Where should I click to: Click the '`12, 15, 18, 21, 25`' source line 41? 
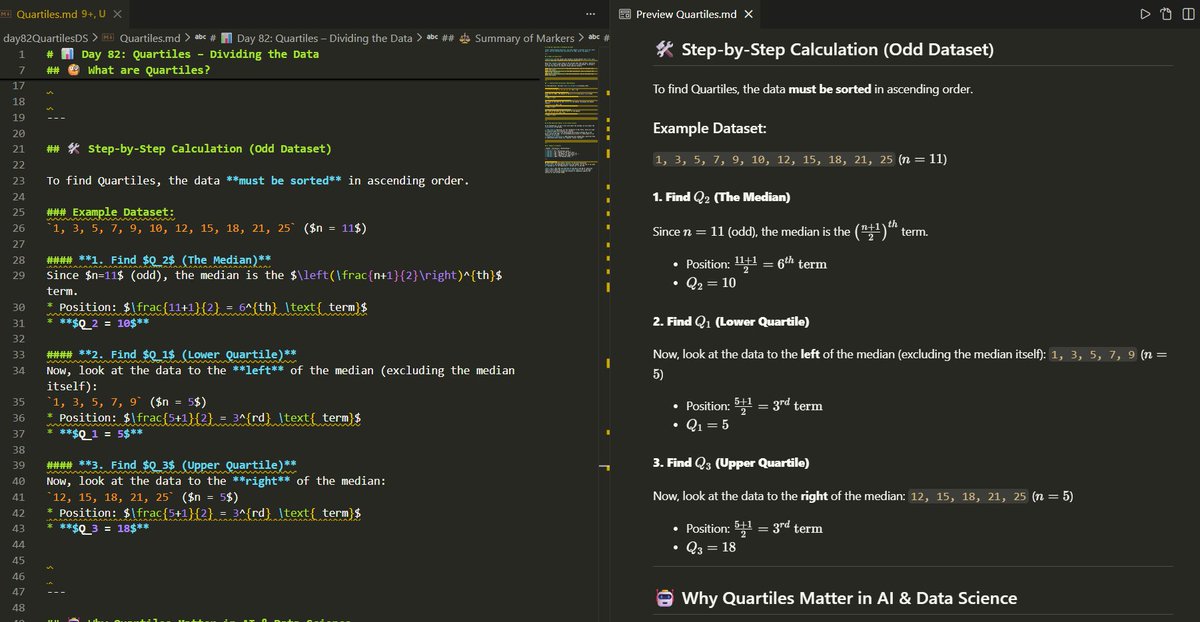point(142,496)
